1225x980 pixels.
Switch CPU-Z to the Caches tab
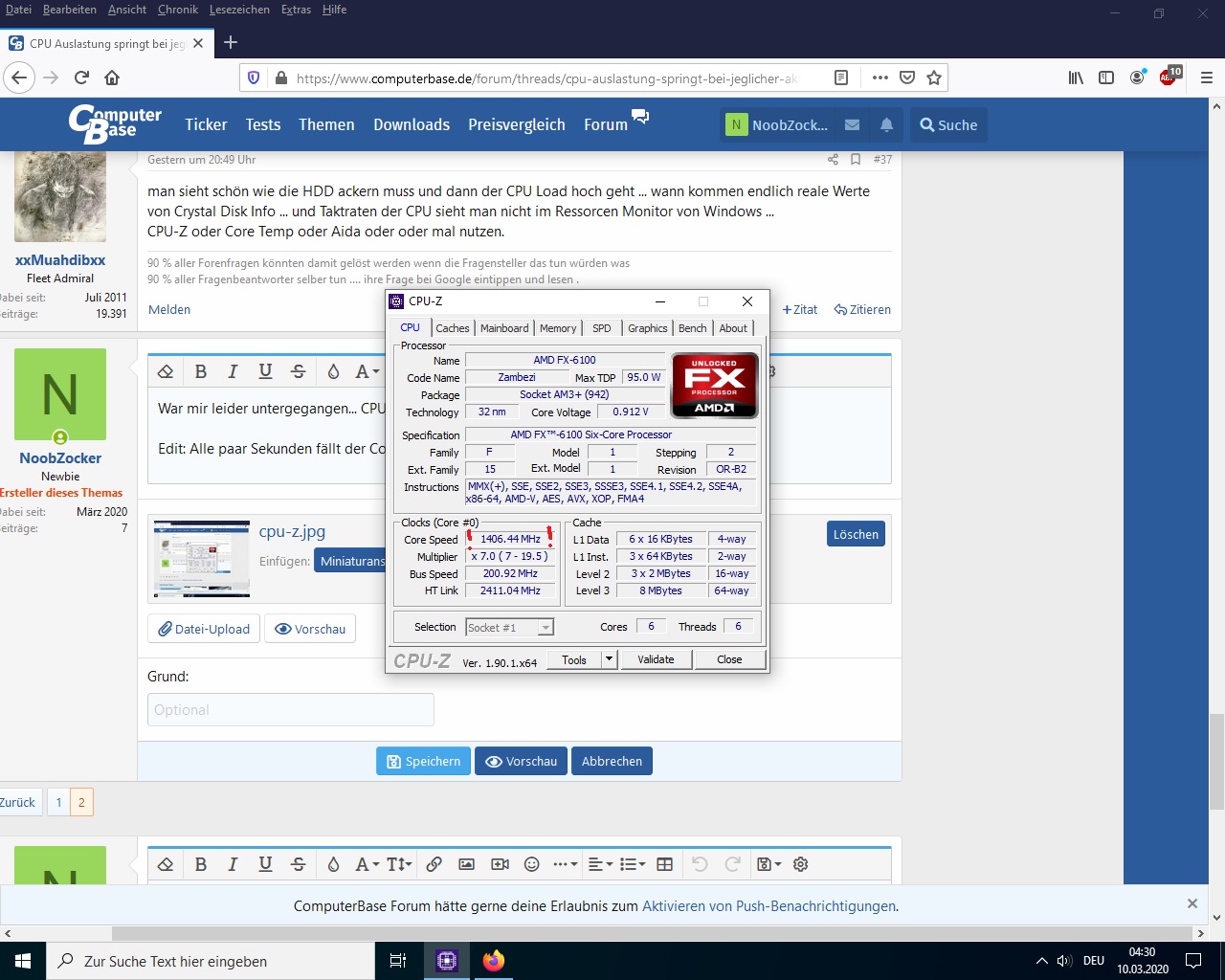point(452,327)
